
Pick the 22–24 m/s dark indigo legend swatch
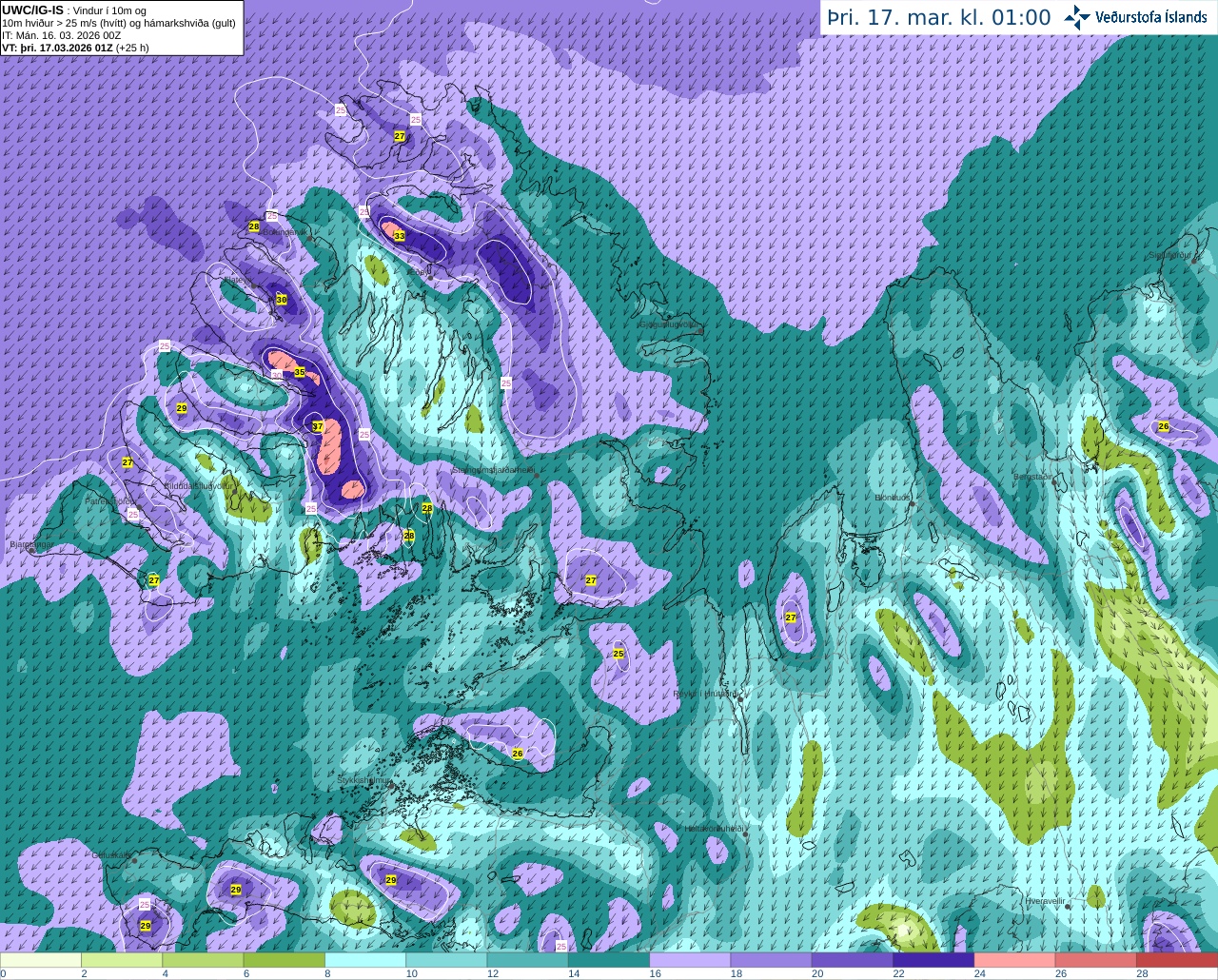[933, 960]
